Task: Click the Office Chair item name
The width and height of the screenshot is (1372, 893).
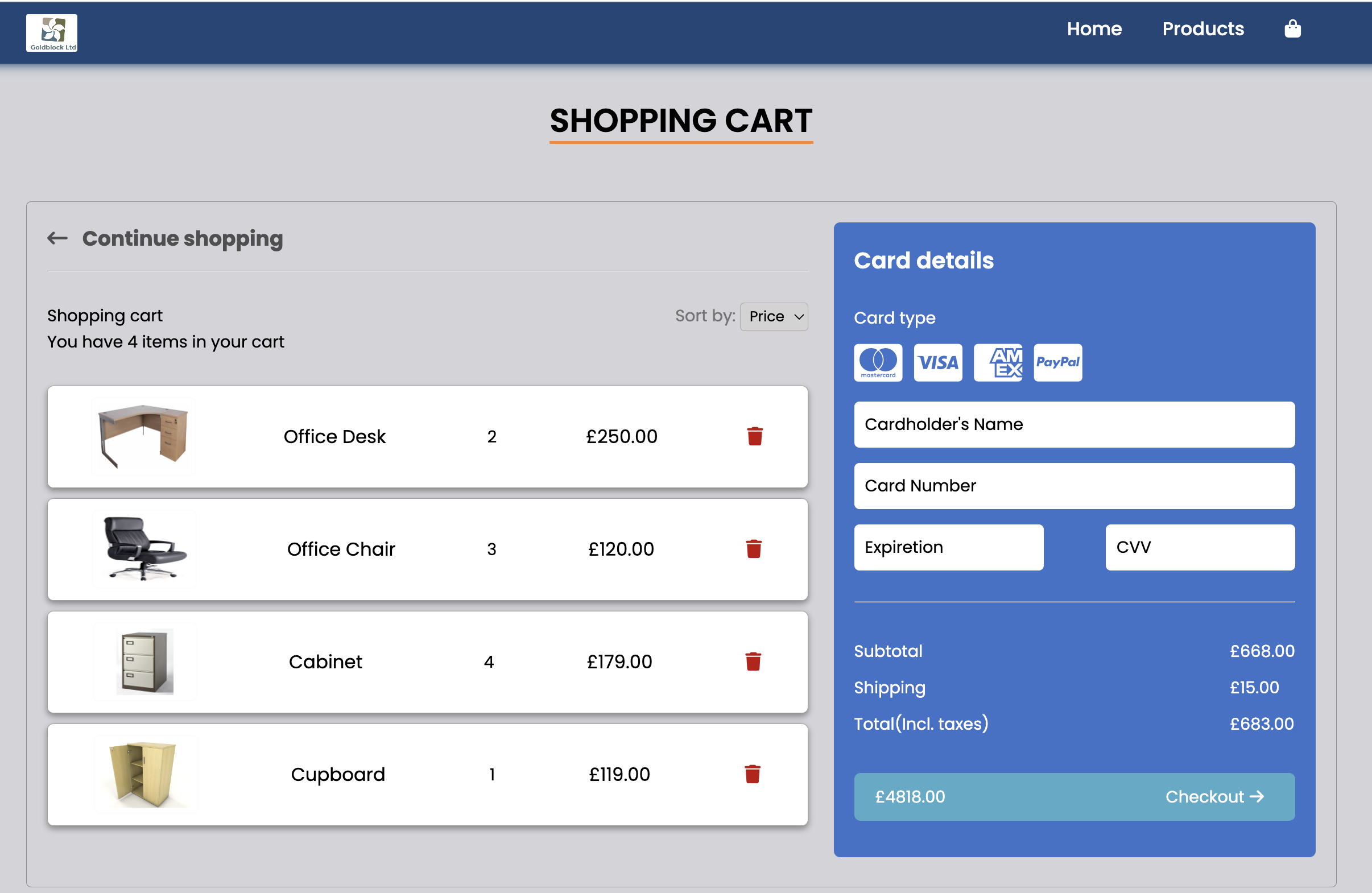Action: 341,549
